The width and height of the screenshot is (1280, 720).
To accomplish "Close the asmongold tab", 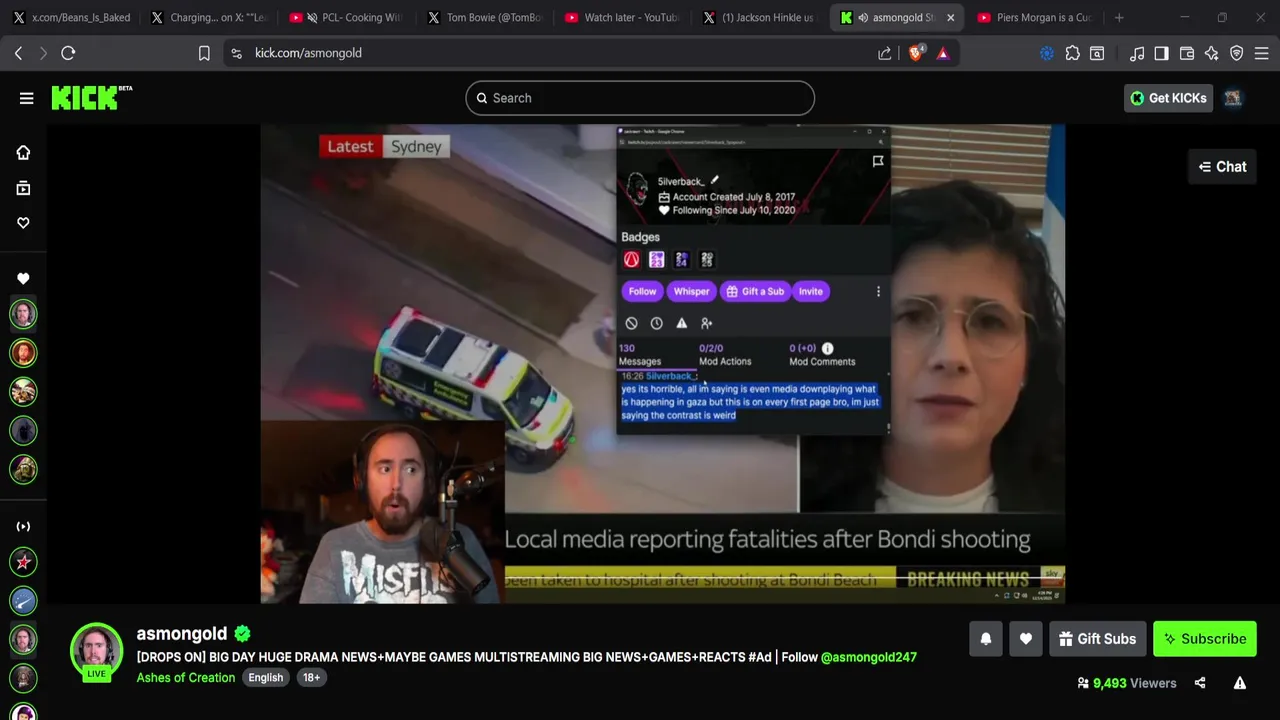I will 950,17.
